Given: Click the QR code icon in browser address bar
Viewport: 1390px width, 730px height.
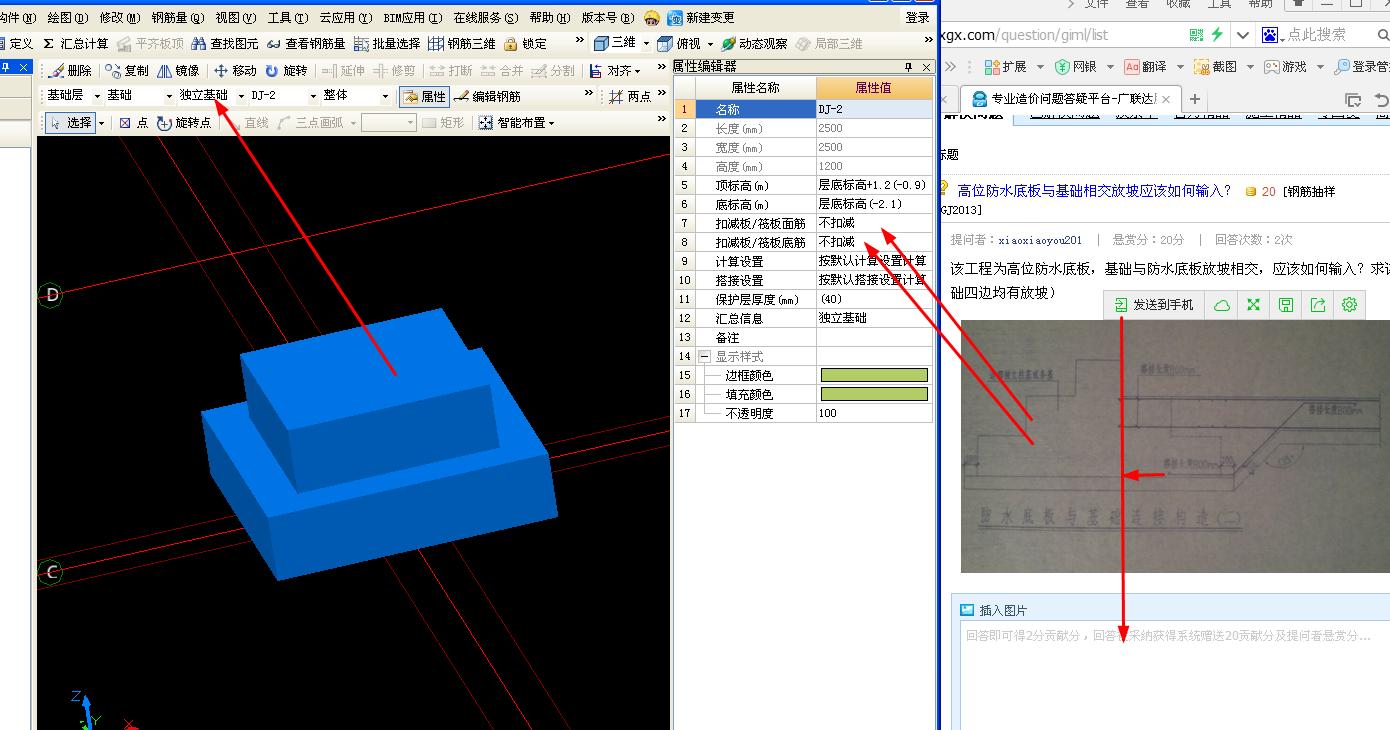Looking at the screenshot, I should coord(1197,35).
